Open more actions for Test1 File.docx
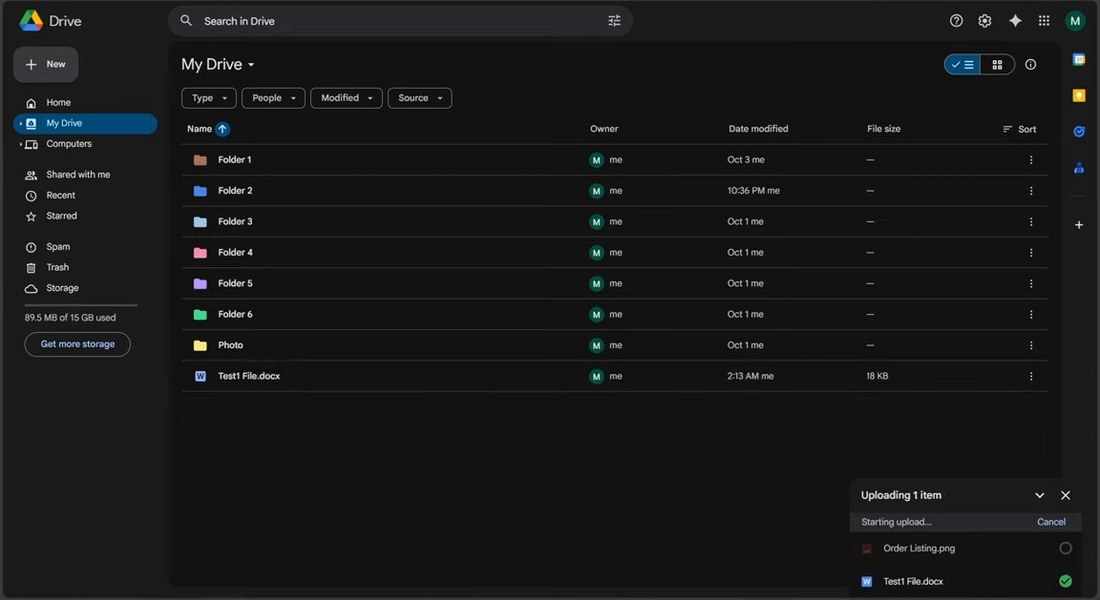The image size is (1100, 600). pyautogui.click(x=1031, y=376)
